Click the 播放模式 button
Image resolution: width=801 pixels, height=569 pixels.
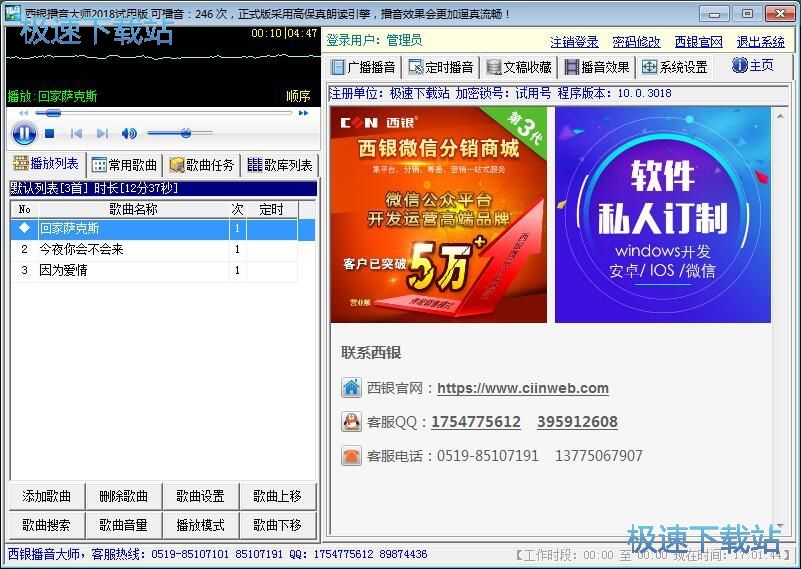pyautogui.click(x=201, y=525)
